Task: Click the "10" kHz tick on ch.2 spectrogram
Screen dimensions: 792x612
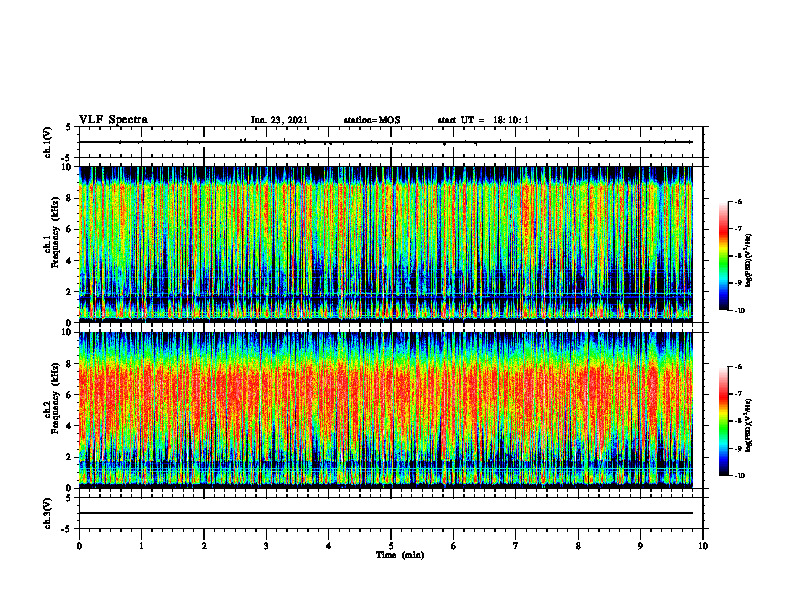Action: [68, 332]
